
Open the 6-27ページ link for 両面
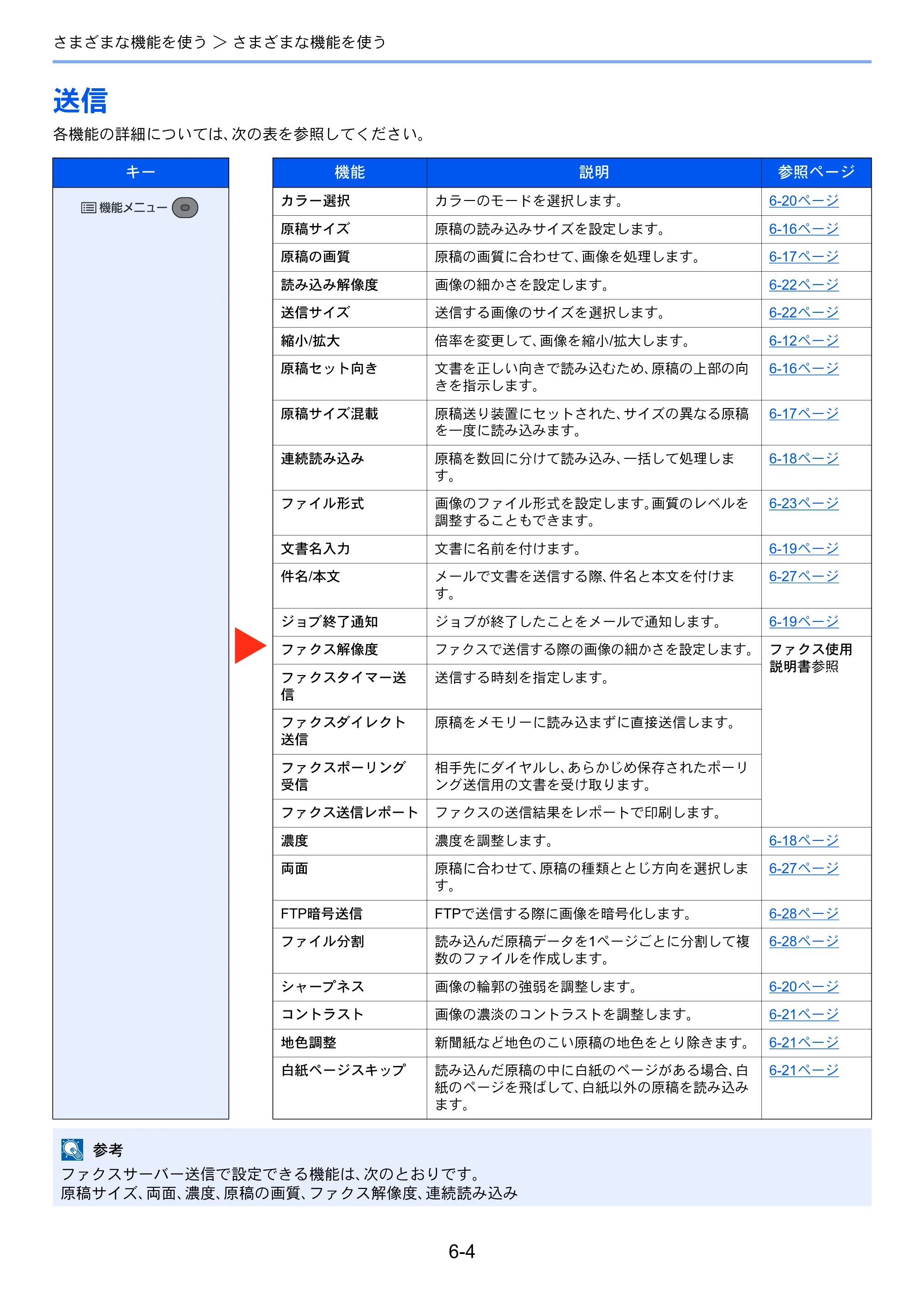tap(804, 869)
